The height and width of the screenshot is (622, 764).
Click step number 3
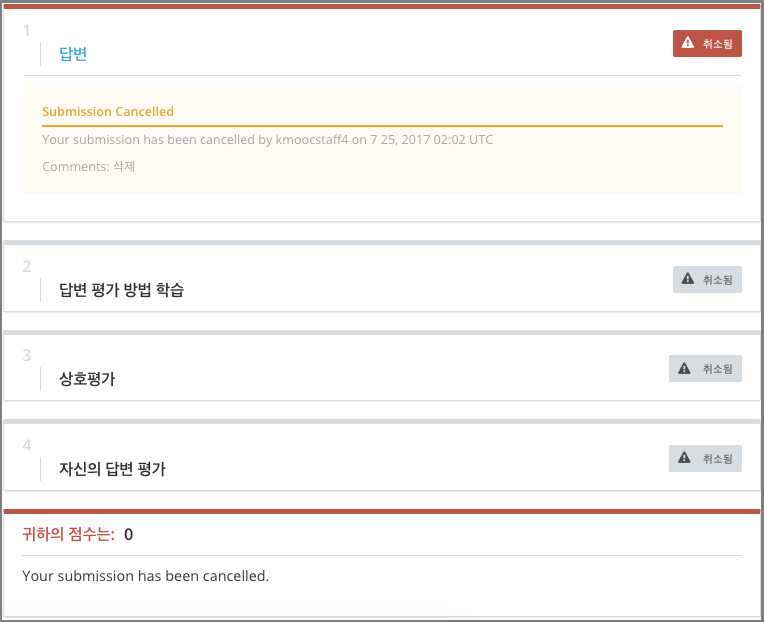click(x=27, y=355)
